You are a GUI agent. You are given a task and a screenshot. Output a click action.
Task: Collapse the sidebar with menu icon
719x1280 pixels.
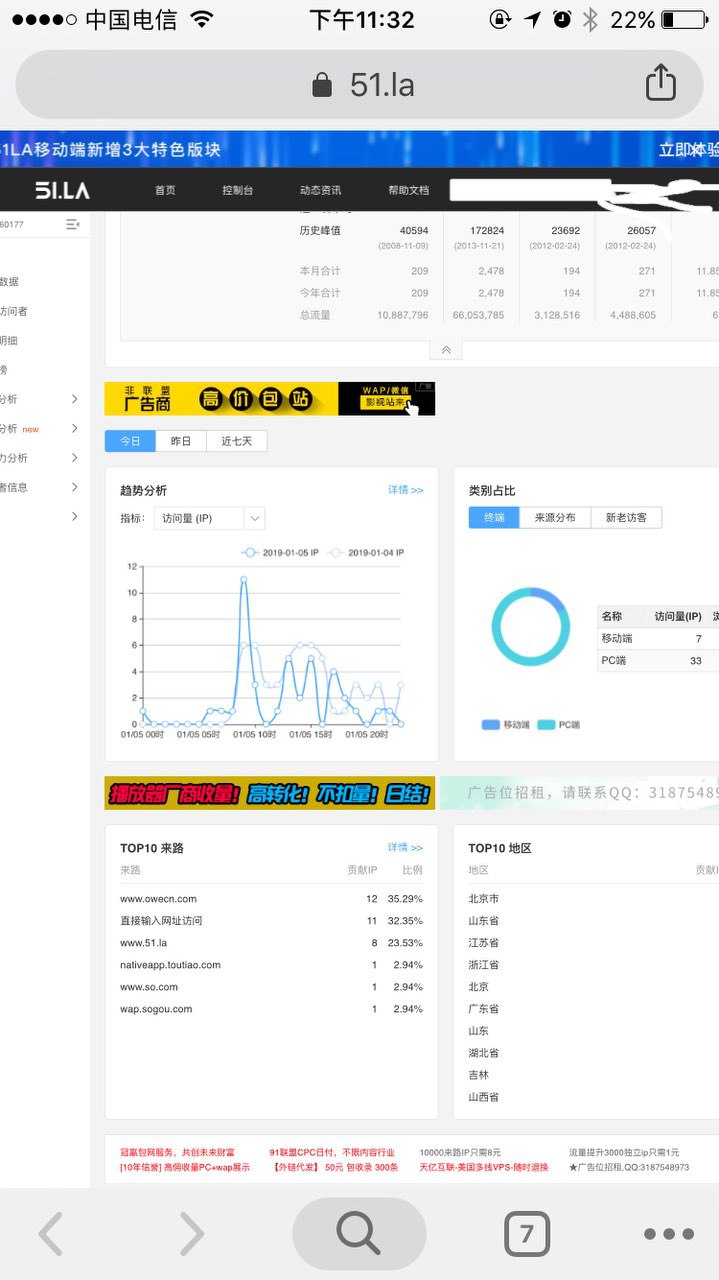[x=73, y=224]
